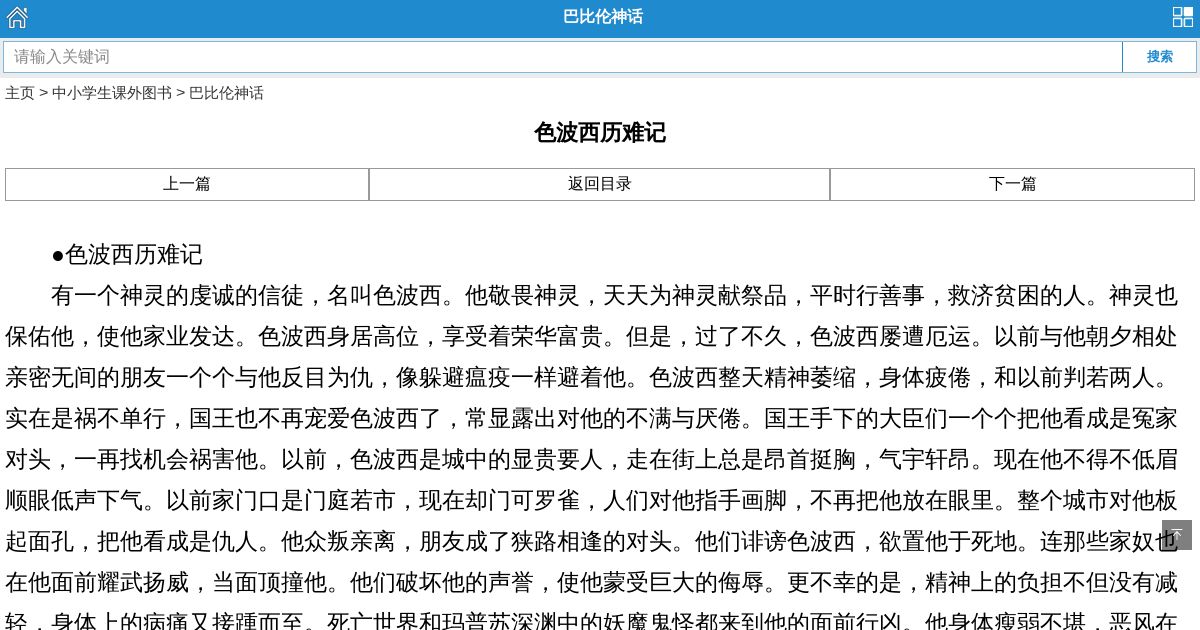Click the text line starting 亲密无间的朋友
This screenshot has width=1200, height=630.
click(x=591, y=378)
